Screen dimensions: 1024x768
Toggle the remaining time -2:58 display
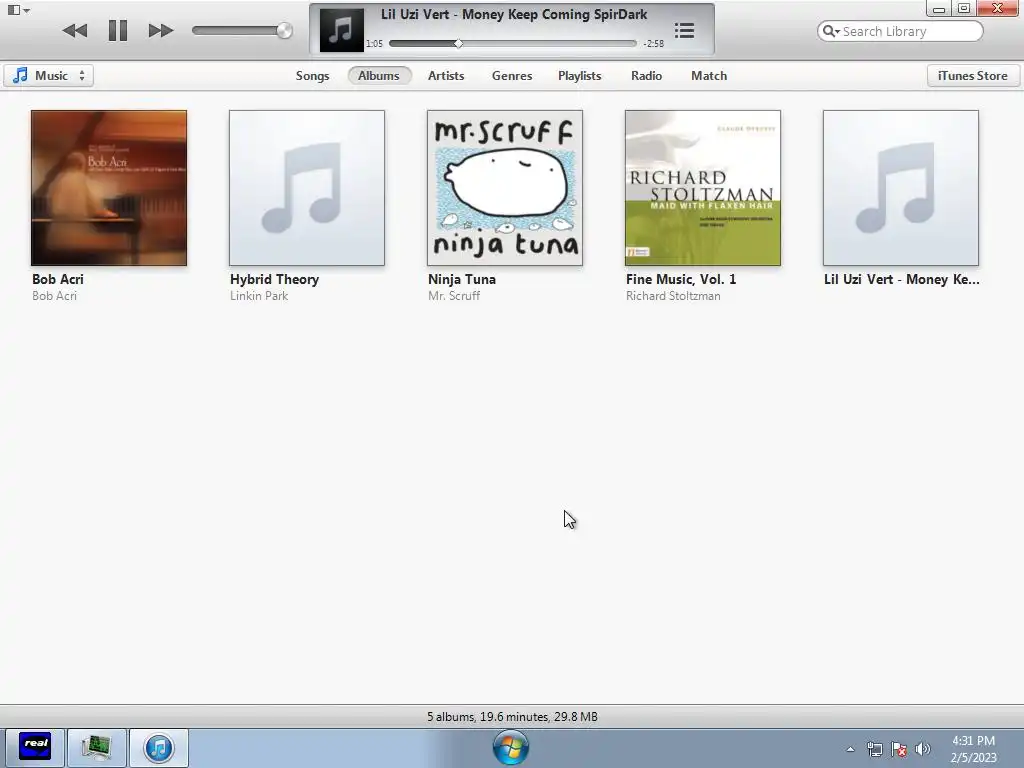tap(654, 44)
